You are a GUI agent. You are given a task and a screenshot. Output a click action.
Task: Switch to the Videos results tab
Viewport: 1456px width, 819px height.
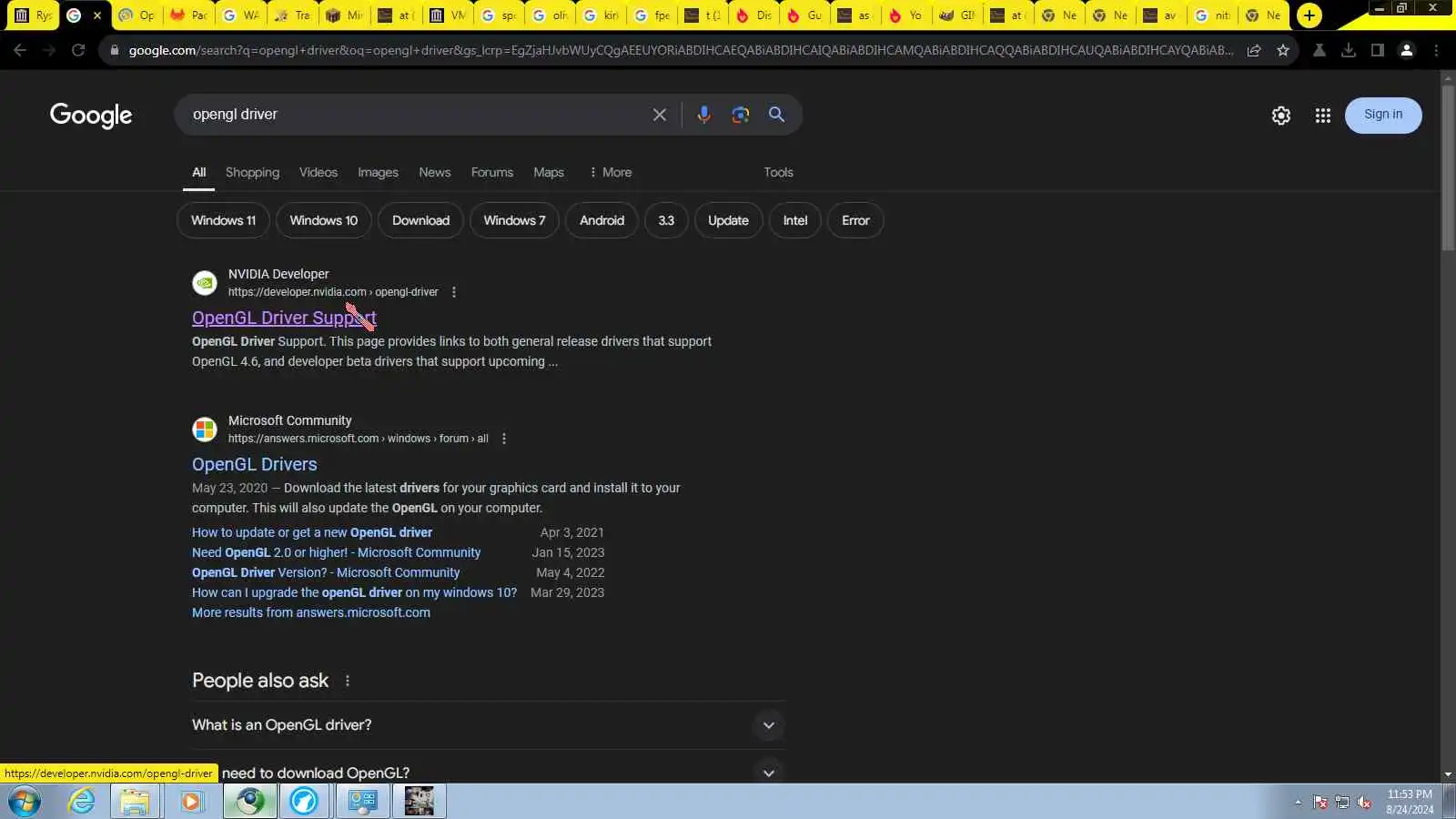point(318,173)
